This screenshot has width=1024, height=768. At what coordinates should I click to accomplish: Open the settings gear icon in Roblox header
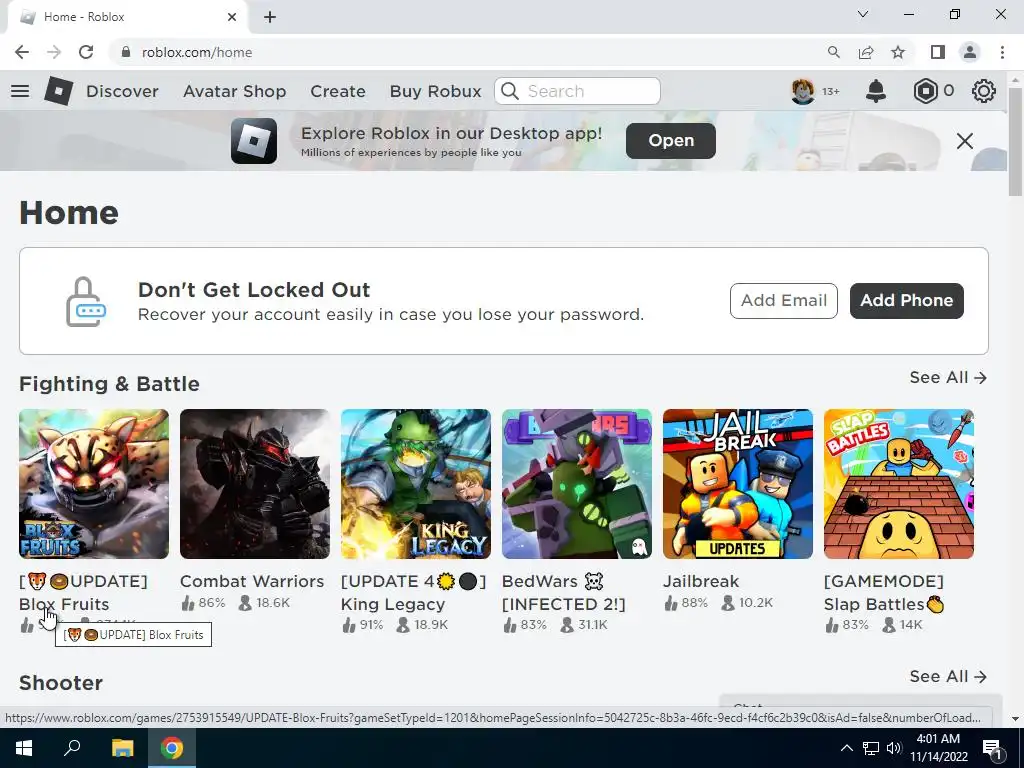984,91
